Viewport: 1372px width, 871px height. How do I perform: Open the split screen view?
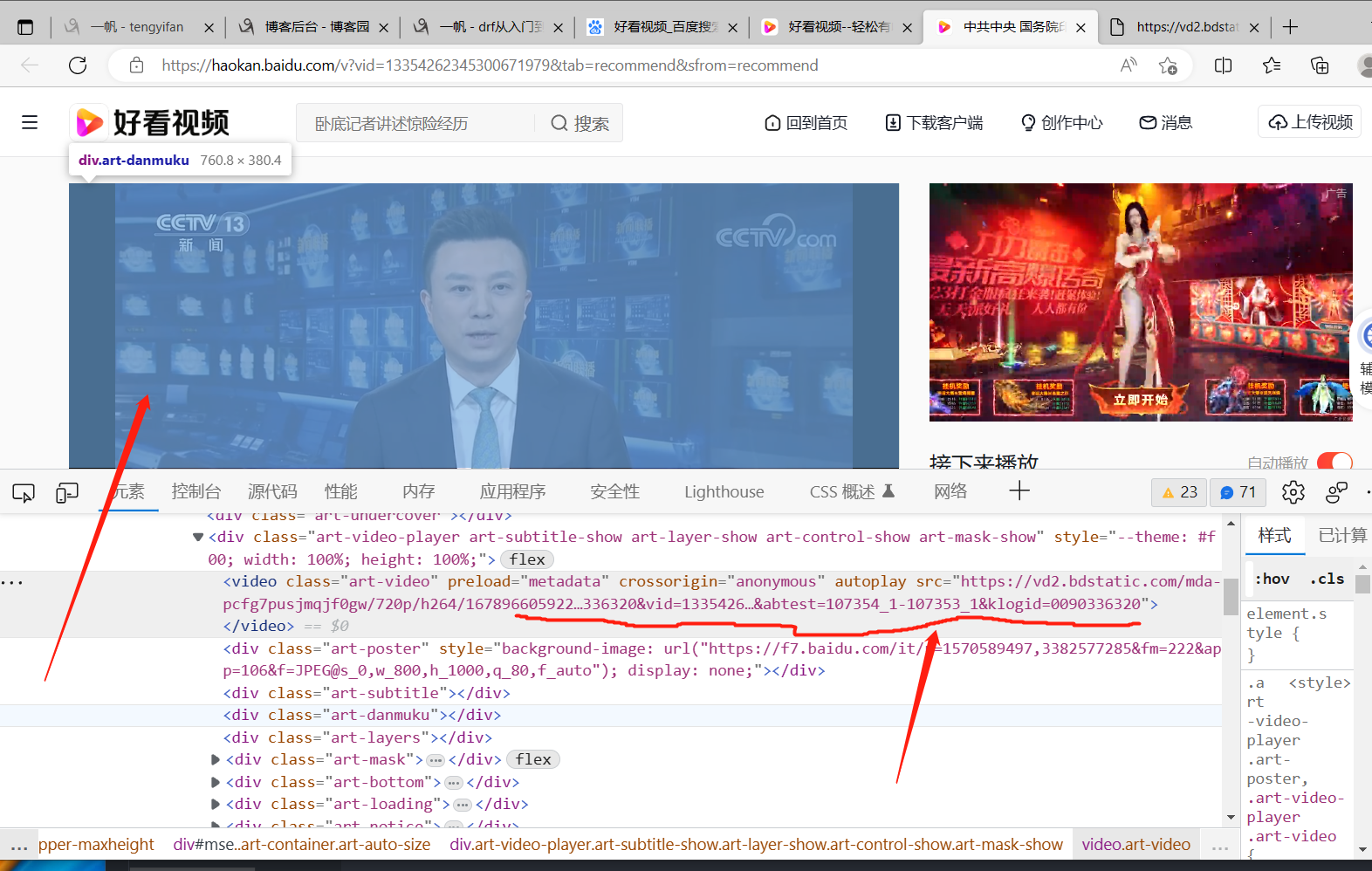coord(1224,65)
